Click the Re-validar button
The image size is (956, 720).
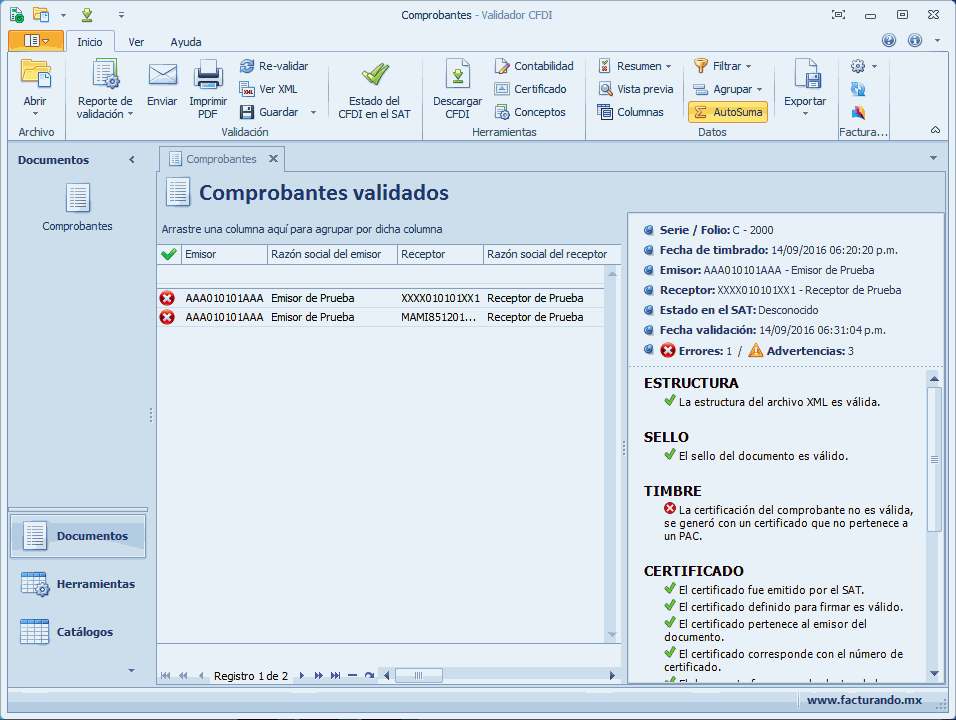point(273,66)
